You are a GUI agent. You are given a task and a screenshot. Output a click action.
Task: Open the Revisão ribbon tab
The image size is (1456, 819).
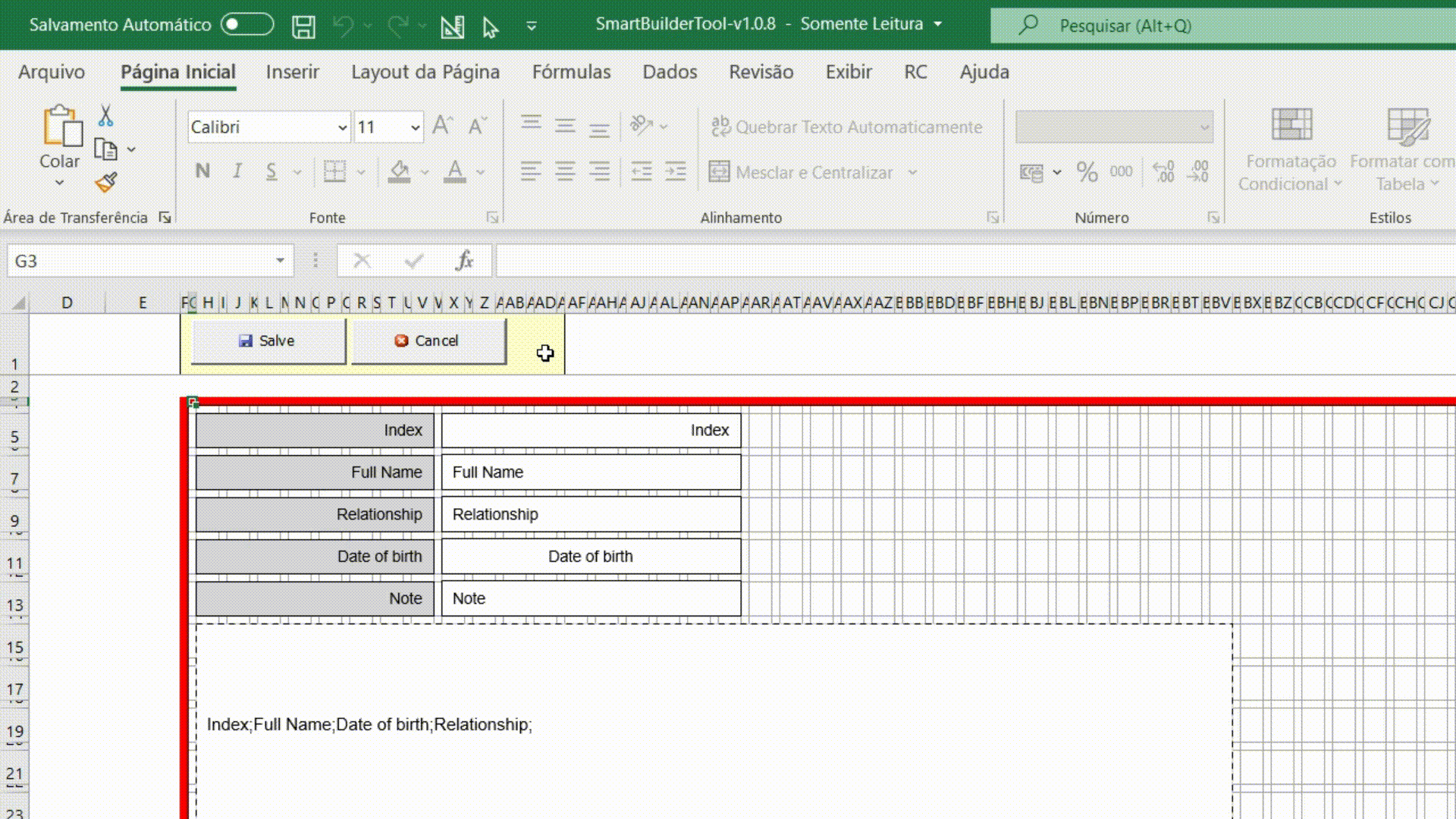pyautogui.click(x=761, y=71)
